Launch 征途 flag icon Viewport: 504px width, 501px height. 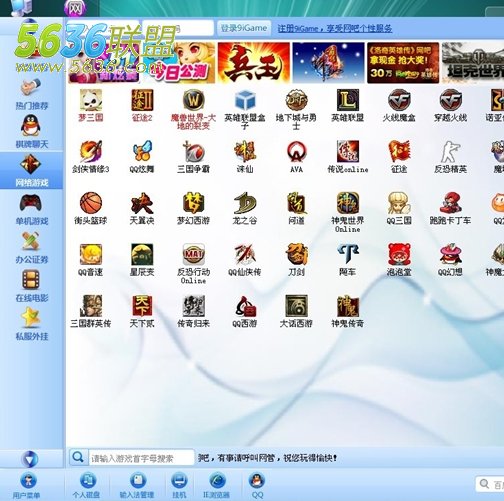click(399, 157)
